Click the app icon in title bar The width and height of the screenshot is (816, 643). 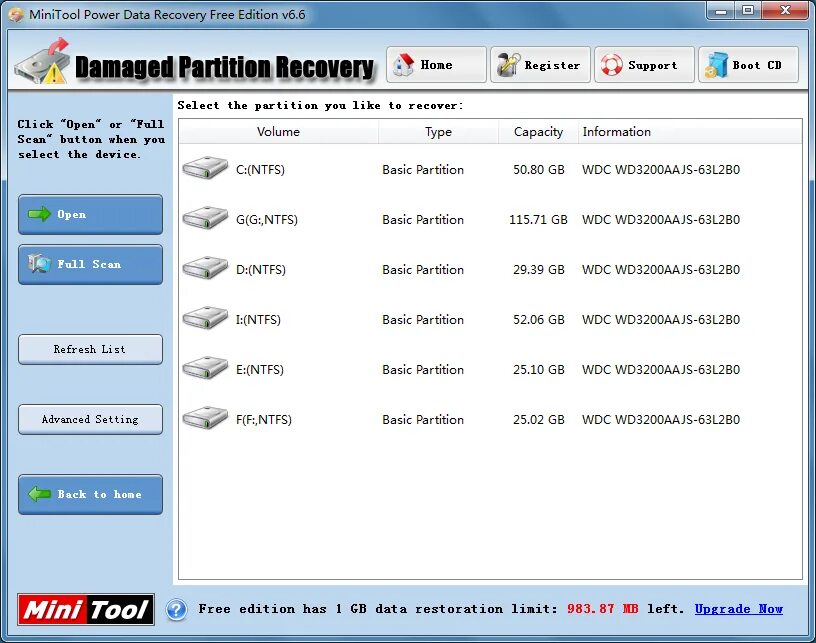[16, 15]
